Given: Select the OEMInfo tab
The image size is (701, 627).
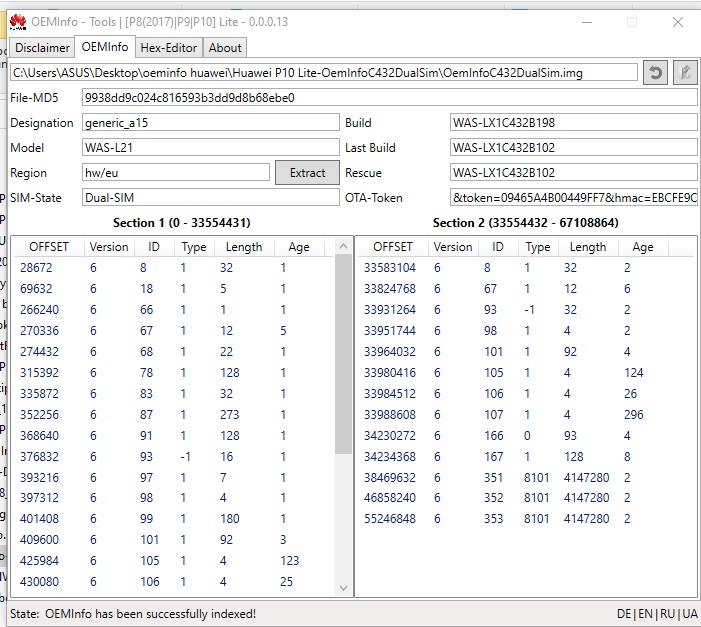Looking at the screenshot, I should (105, 47).
